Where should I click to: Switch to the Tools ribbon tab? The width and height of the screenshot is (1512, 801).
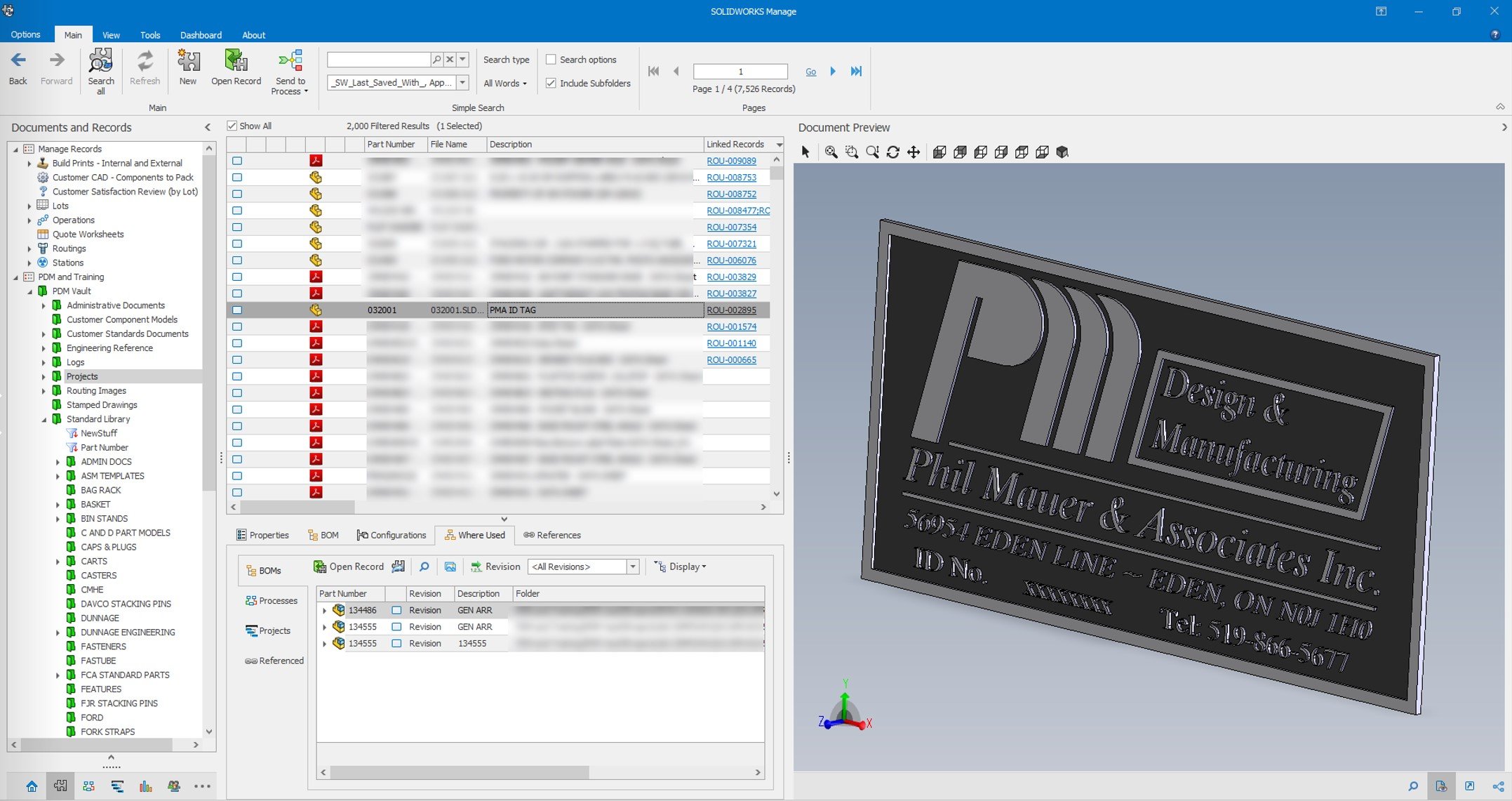(x=150, y=34)
